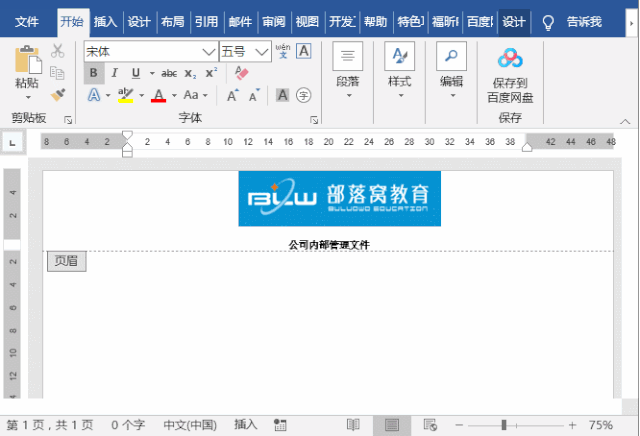640x436 pixels.
Task: Click the Phonetic Guide wén icon
Action: point(283,51)
